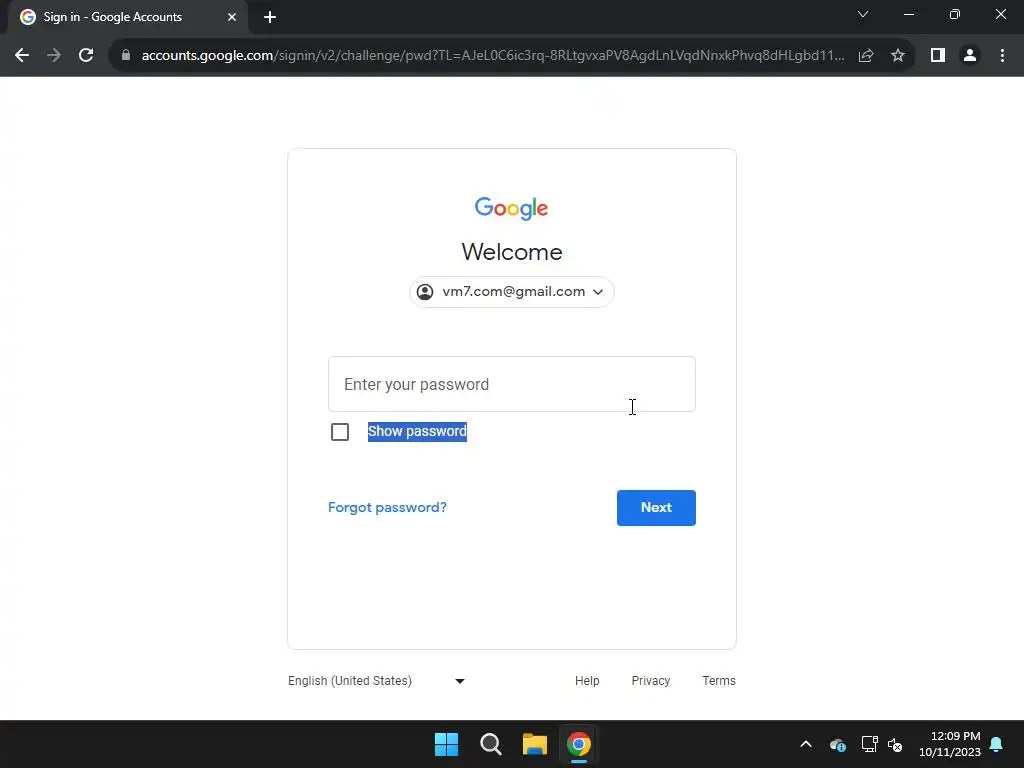
Task: Close the Sign in - Google Accounts tab
Action: (x=232, y=17)
